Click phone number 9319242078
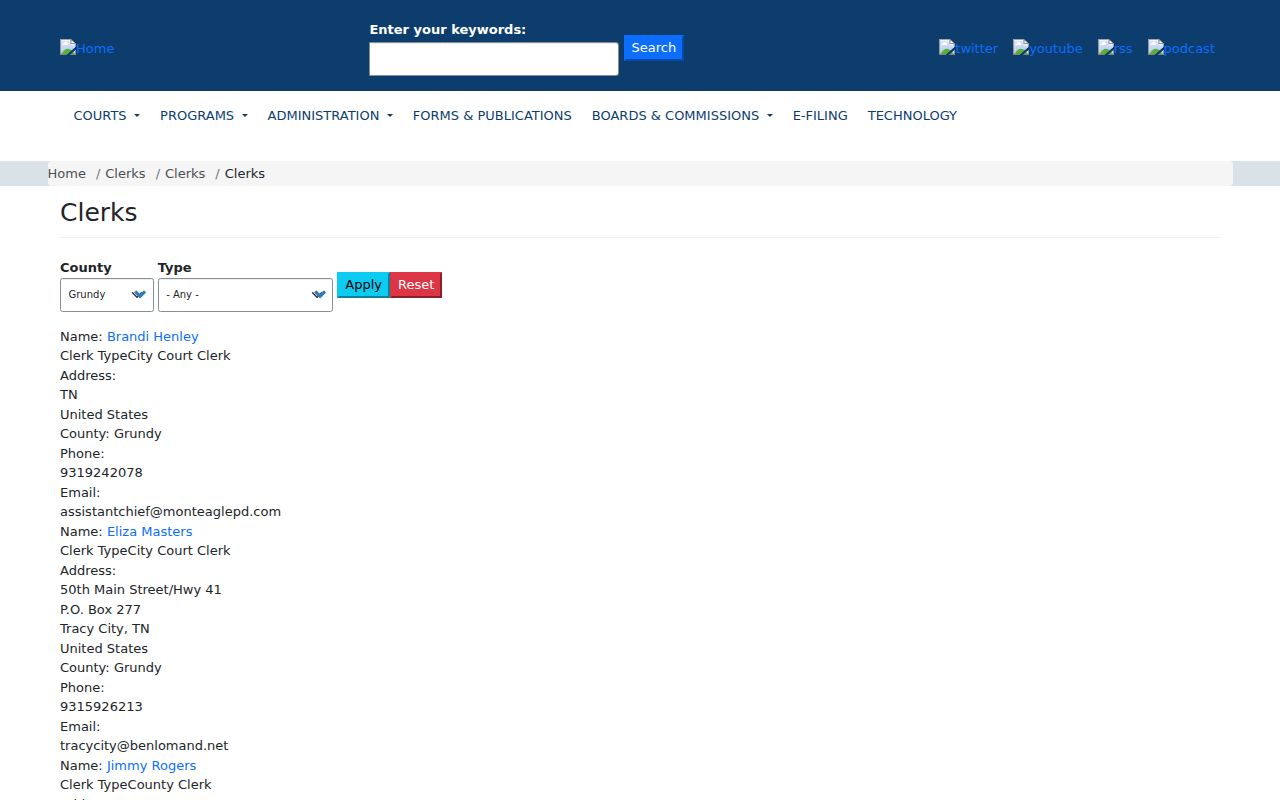This screenshot has height=800, width=1280. [101, 472]
